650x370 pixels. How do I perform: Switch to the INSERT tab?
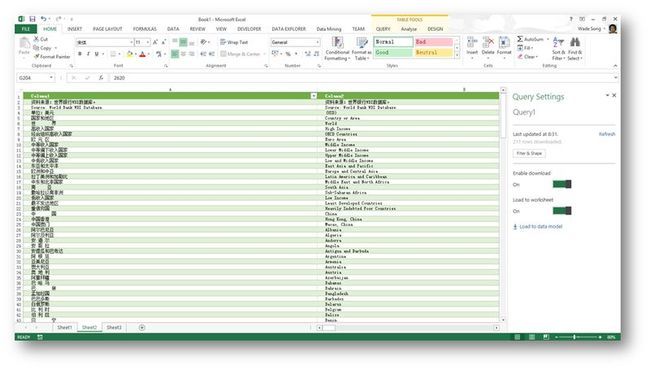pyautogui.click(x=75, y=29)
